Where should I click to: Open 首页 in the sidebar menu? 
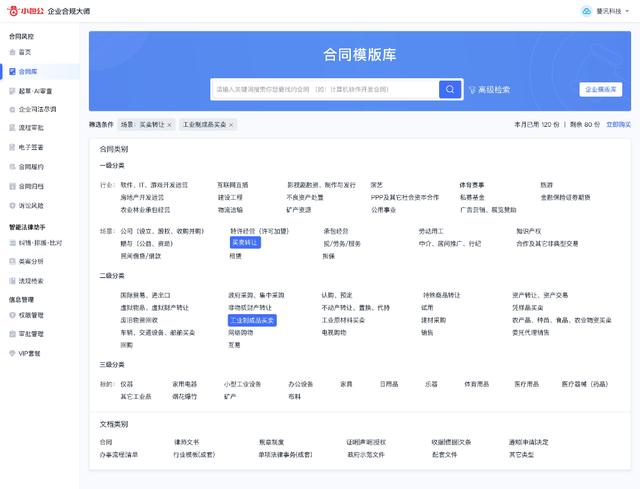tap(25, 52)
